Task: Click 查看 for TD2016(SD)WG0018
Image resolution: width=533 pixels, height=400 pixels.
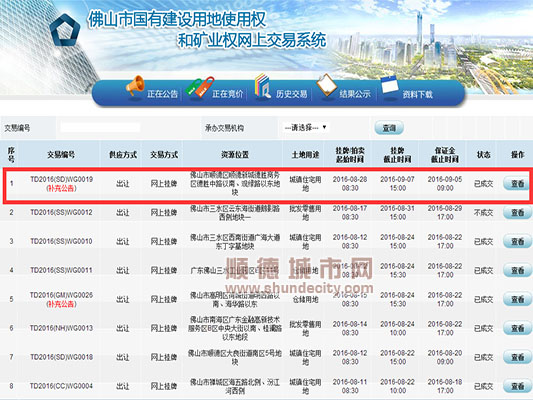Action: tap(517, 357)
